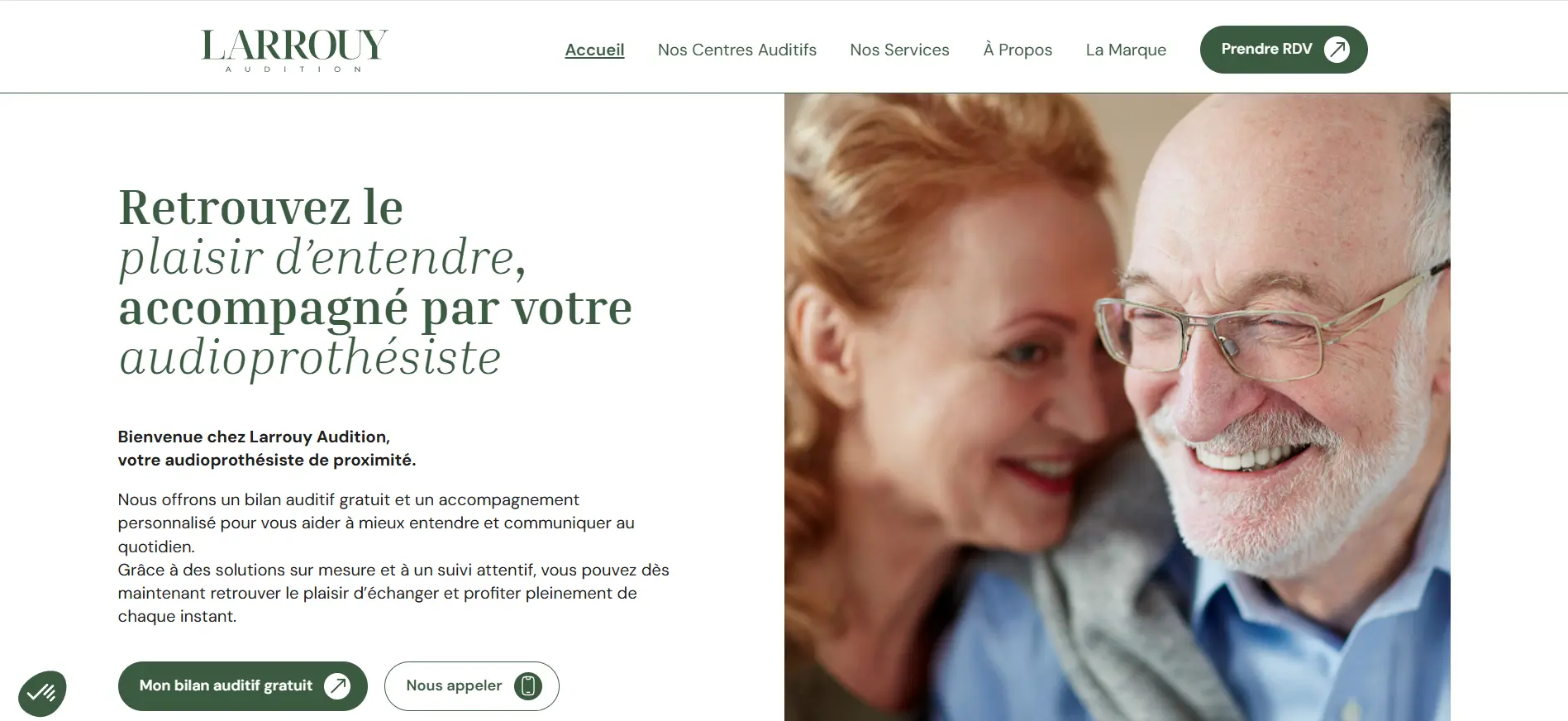Image resolution: width=1568 pixels, height=721 pixels.
Task: Click the arrow icon in bilan auditif button
Action: point(337,685)
